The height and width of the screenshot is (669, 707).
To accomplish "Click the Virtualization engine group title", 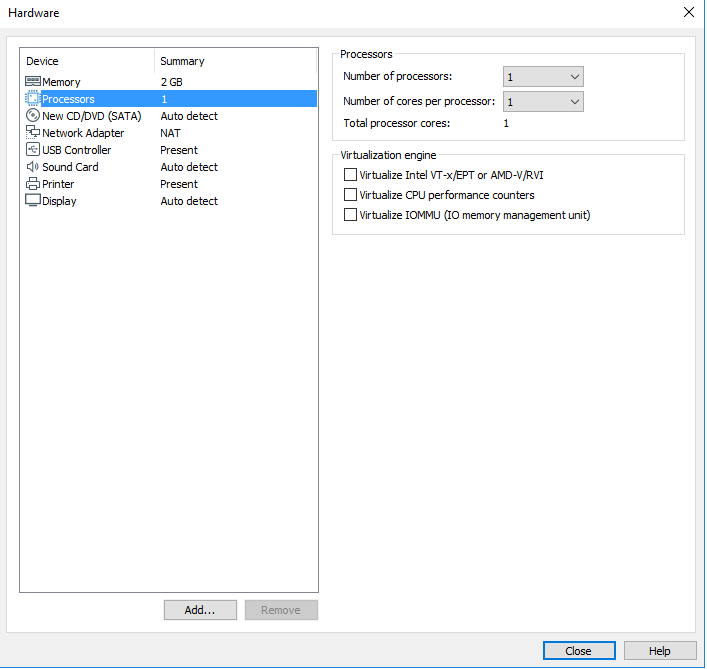I will [x=388, y=155].
